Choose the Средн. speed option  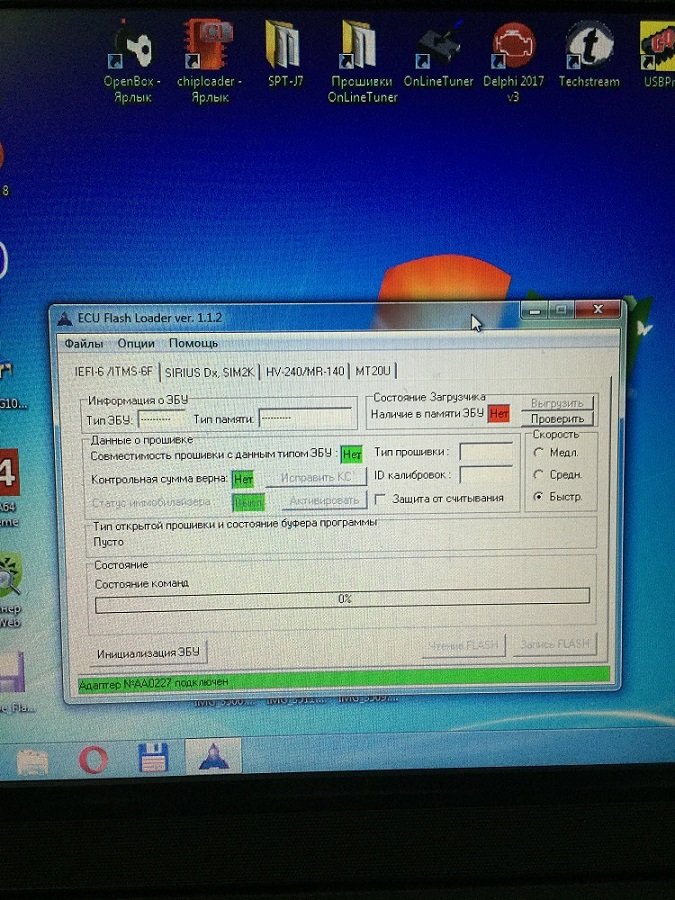click(x=540, y=475)
